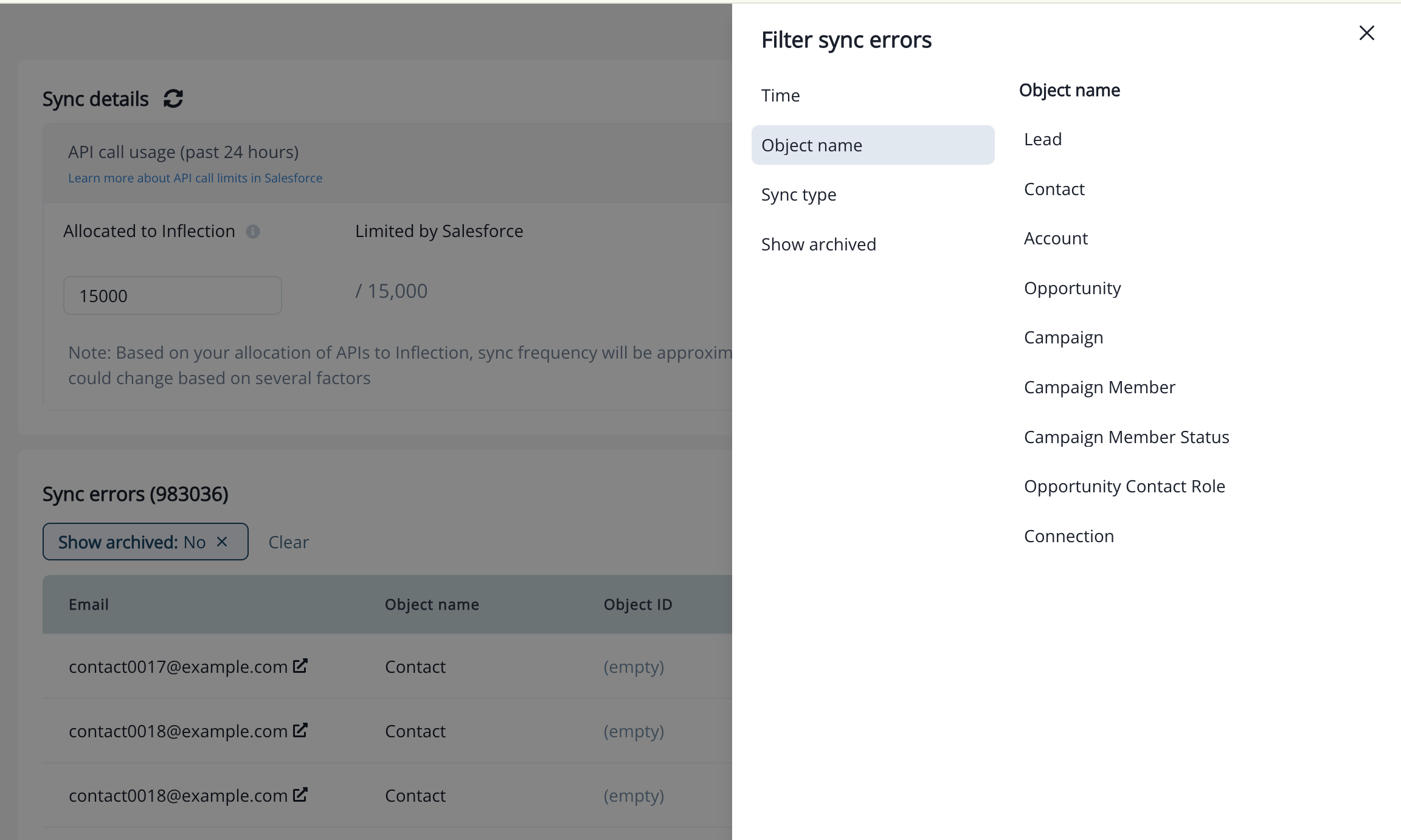Select the Sync type filter category
This screenshot has height=840, width=1401.
pyautogui.click(x=873, y=195)
